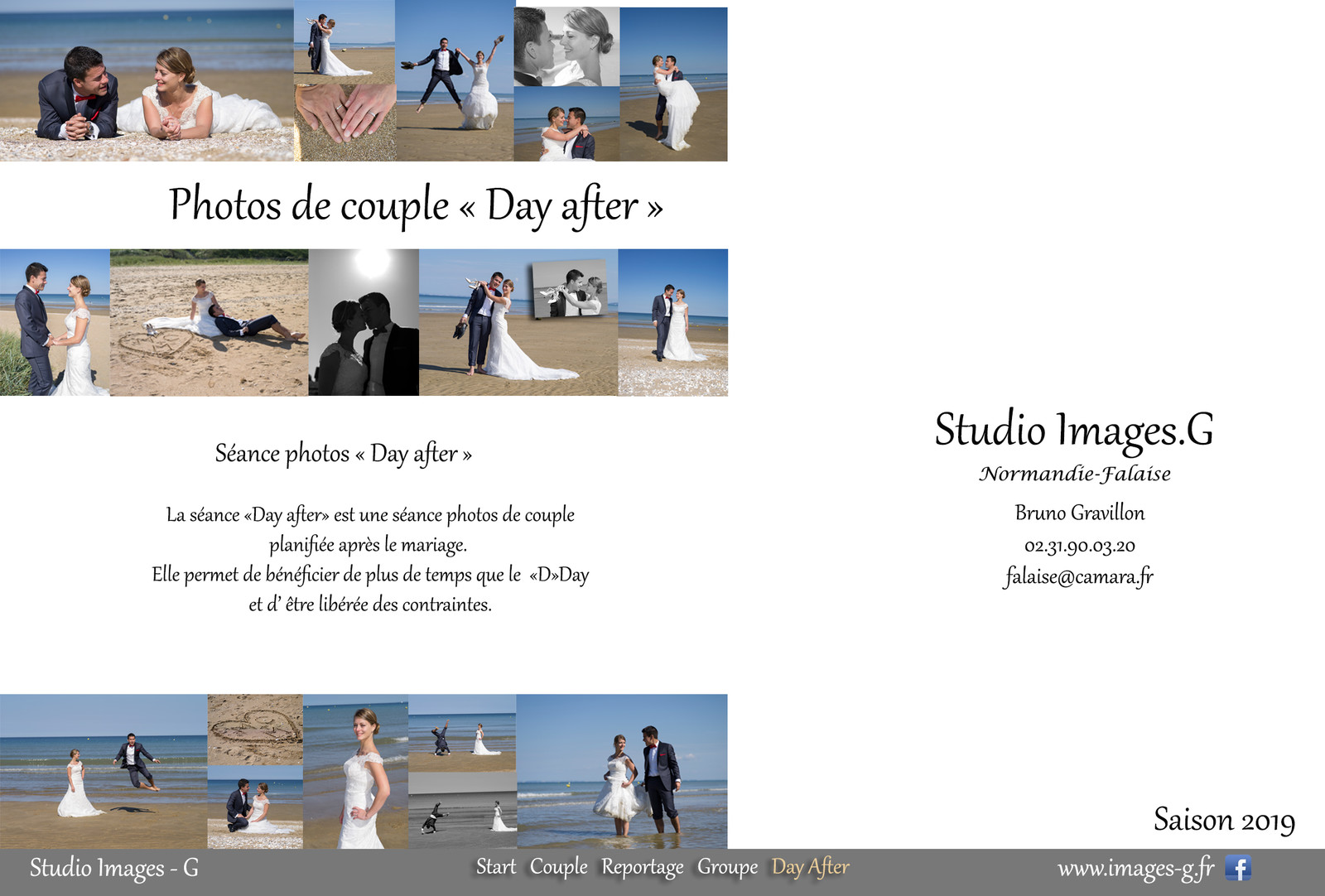Click the Studio Images - G footer logo
The image size is (1325, 896).
(x=114, y=868)
